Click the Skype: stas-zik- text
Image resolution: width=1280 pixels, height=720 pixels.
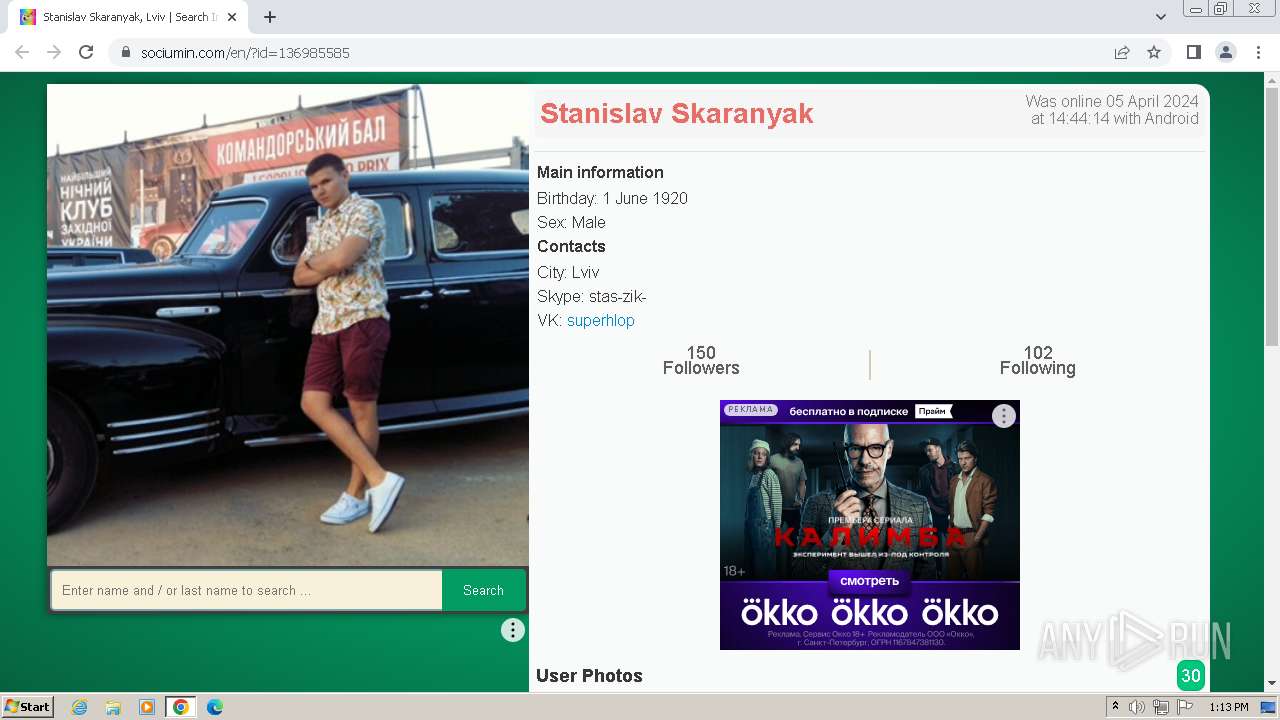point(592,297)
